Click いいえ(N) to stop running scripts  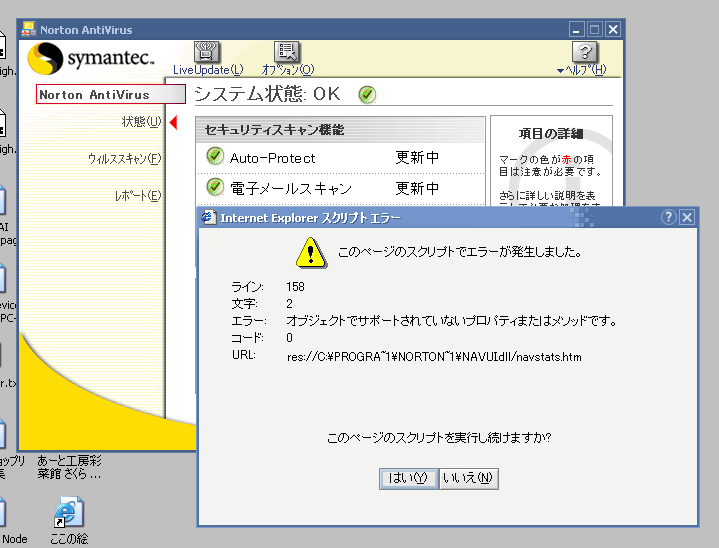468,478
